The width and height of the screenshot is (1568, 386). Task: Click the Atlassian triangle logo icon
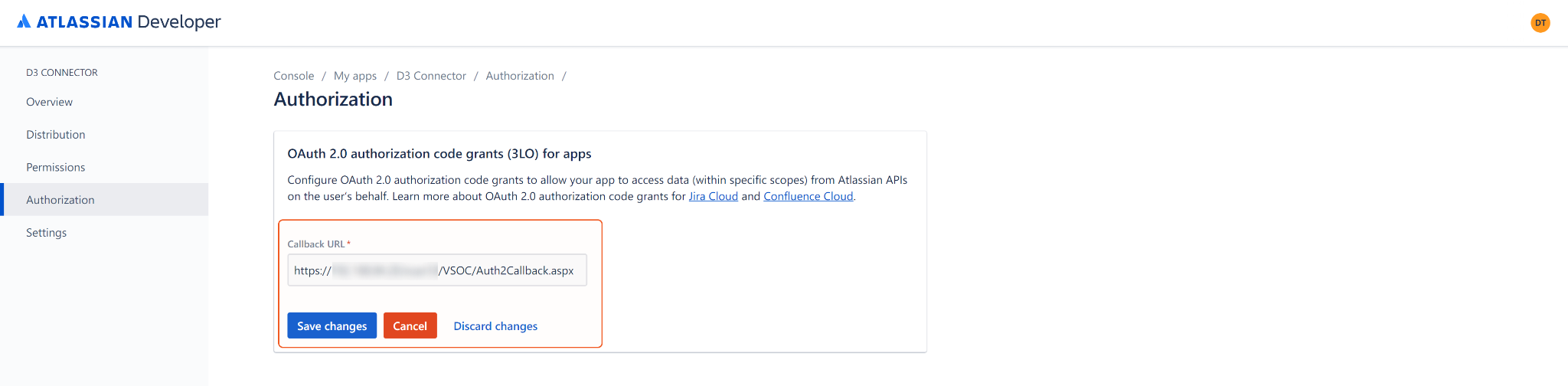tap(24, 21)
